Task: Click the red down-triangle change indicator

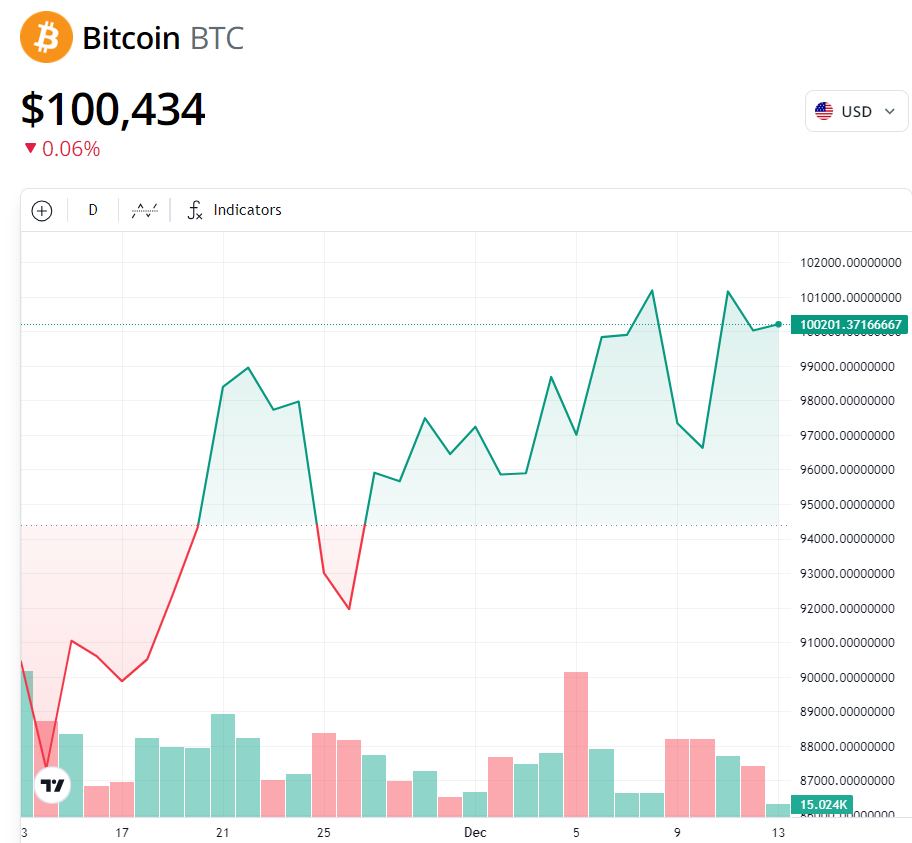Action: pyautogui.click(x=30, y=148)
